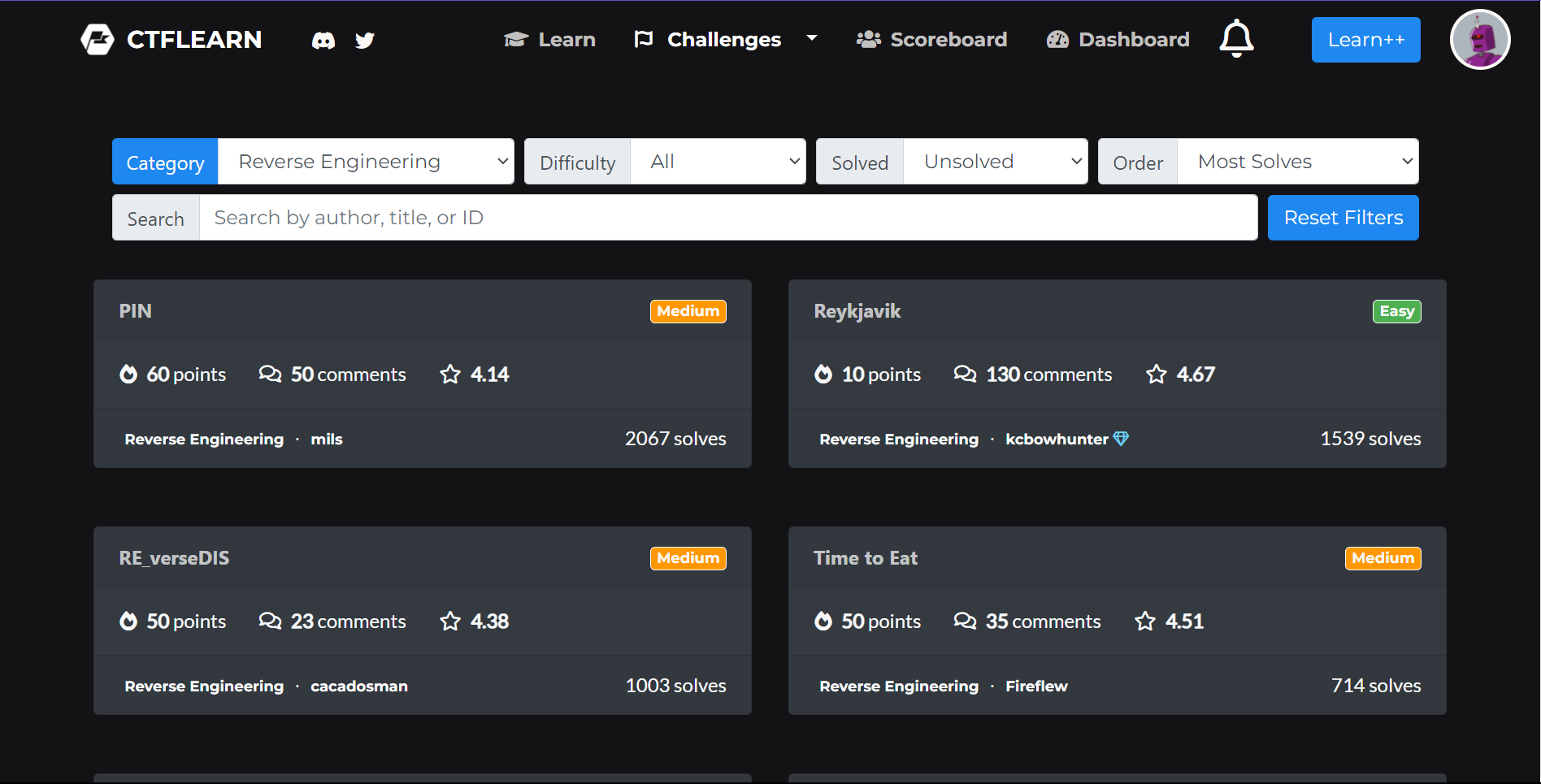Click the notifications bell icon
Screen dimensions: 1541x784
click(1236, 39)
